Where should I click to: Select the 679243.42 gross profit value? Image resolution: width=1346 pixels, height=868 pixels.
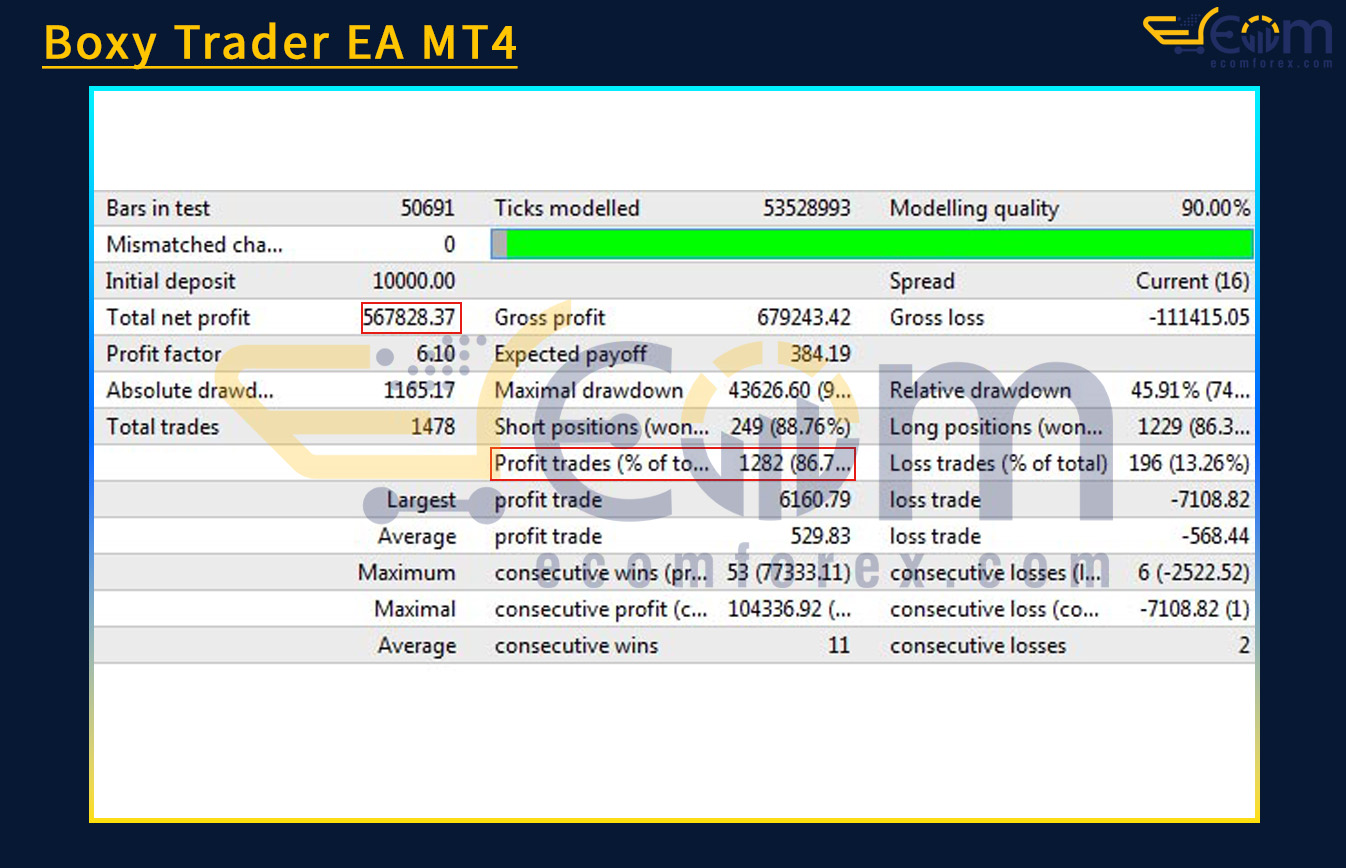804,318
